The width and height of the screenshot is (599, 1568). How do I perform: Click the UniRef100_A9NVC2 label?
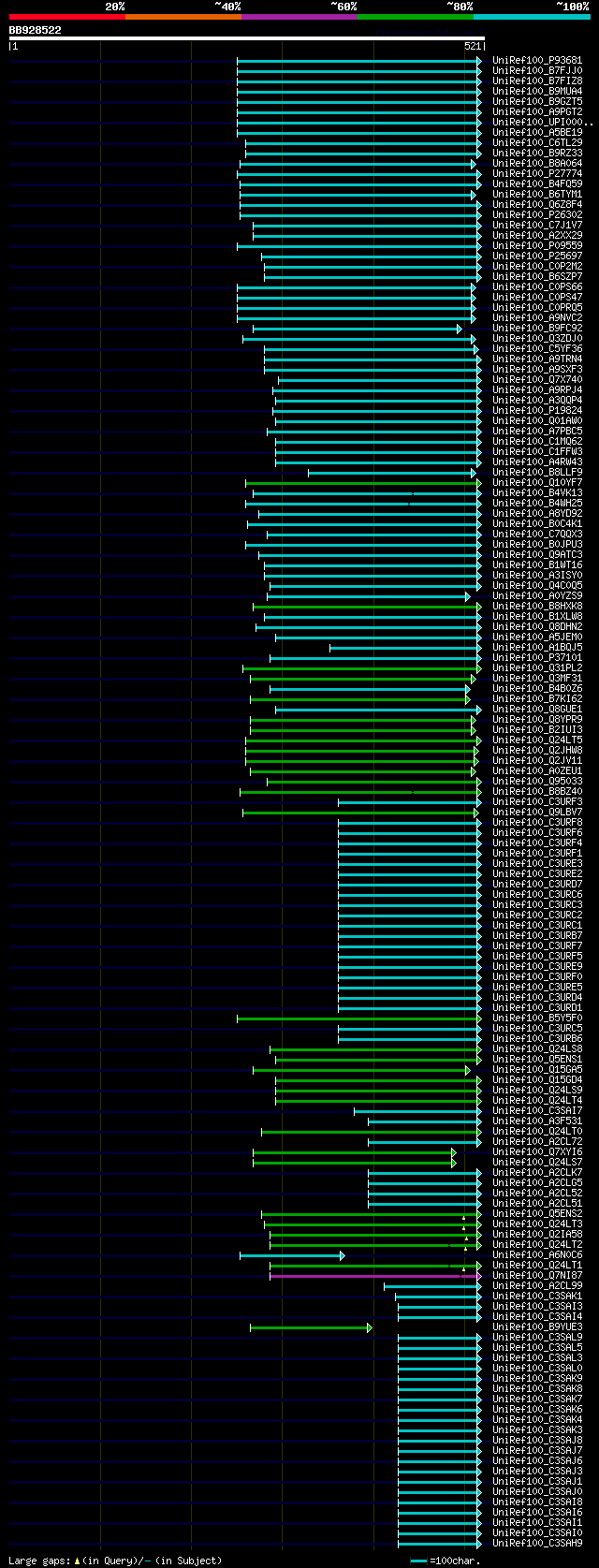point(537,318)
